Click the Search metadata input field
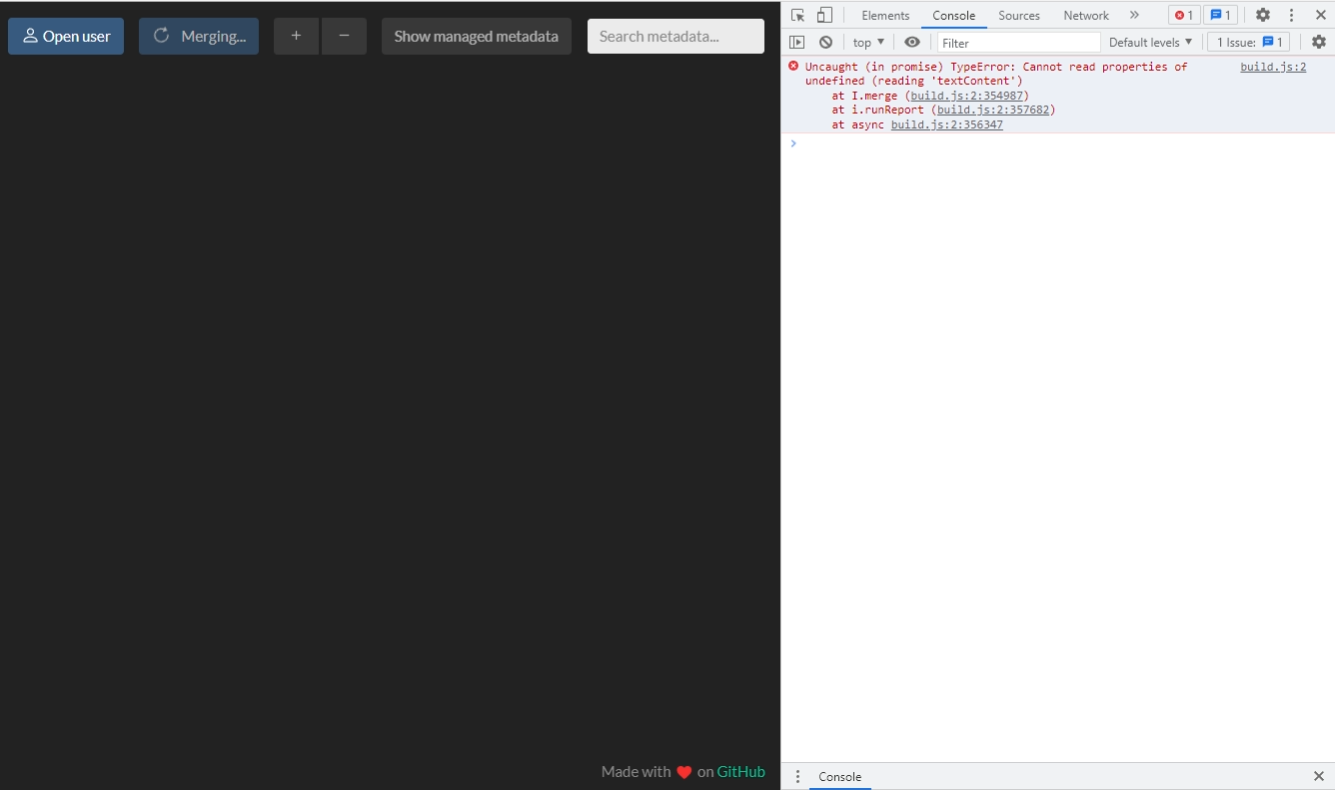Viewport: 1335px width, 790px height. 675,36
